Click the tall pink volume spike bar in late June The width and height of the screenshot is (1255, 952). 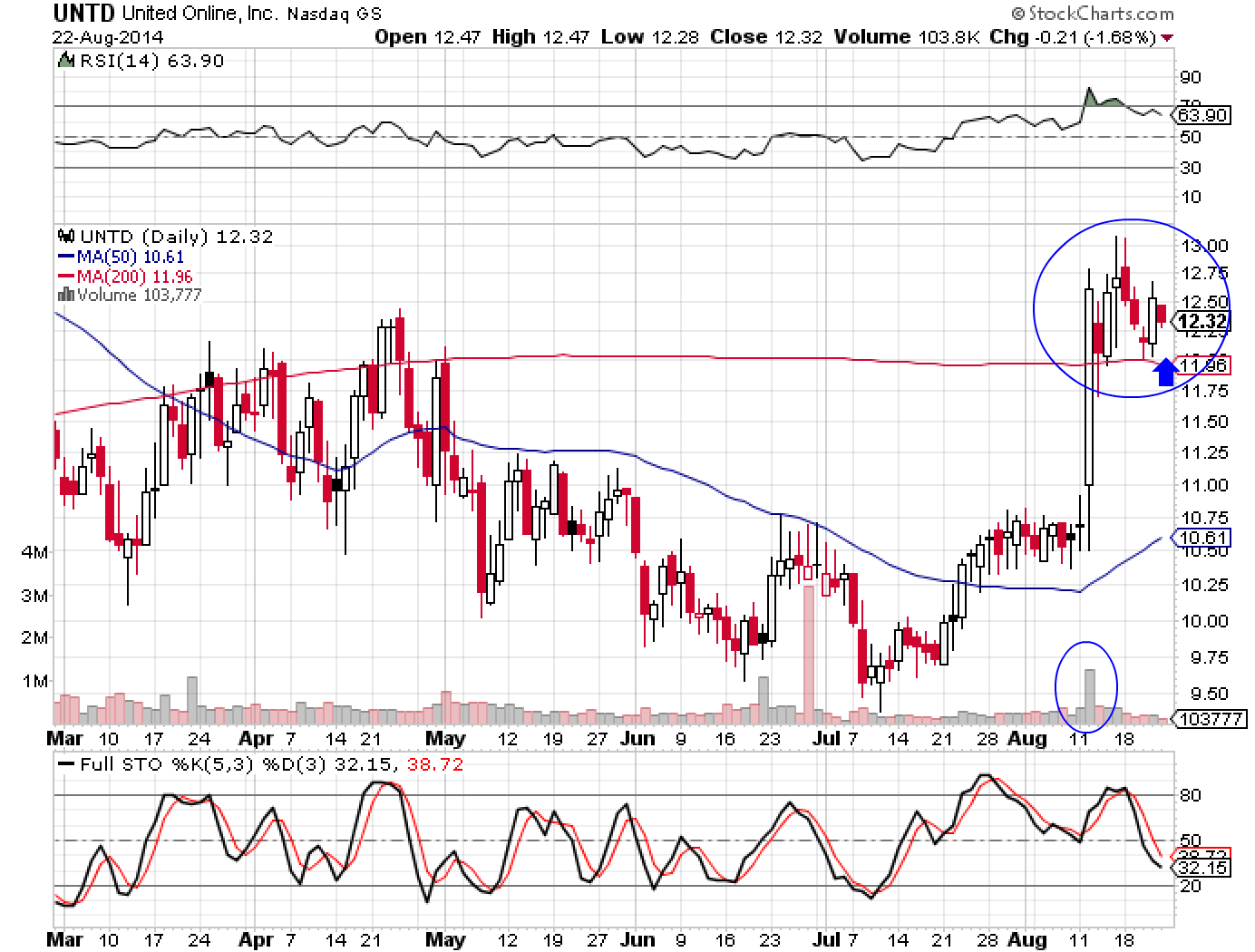pos(808,654)
